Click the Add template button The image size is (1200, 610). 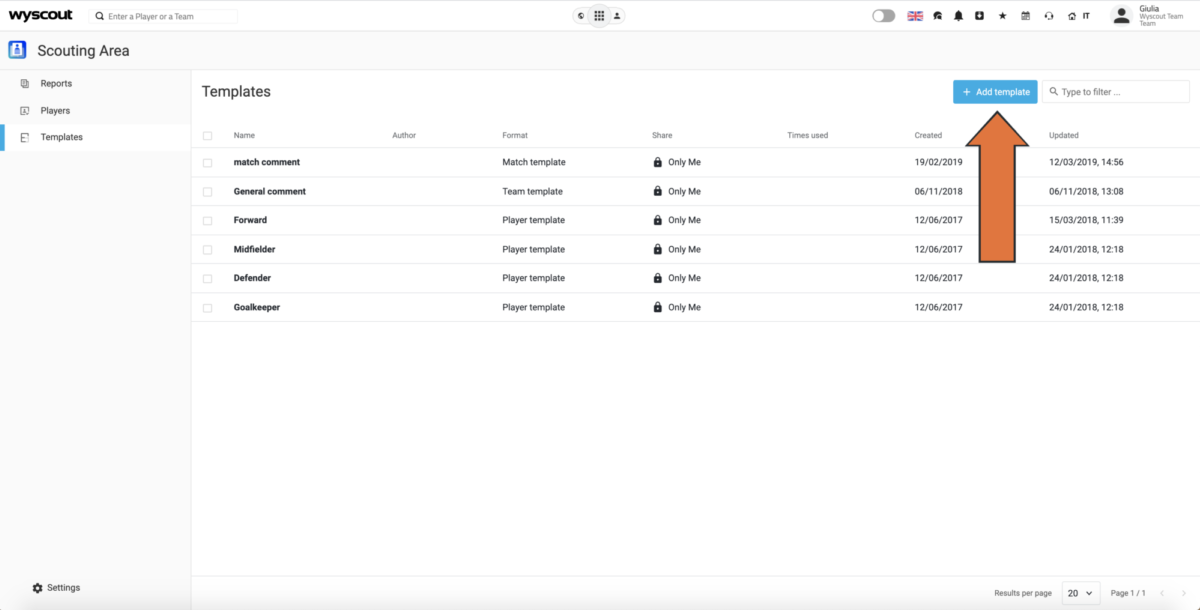(x=995, y=92)
